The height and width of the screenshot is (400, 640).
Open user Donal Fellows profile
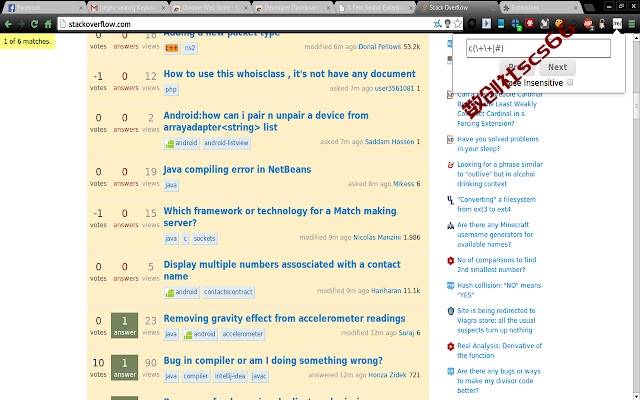pyautogui.click(x=380, y=47)
